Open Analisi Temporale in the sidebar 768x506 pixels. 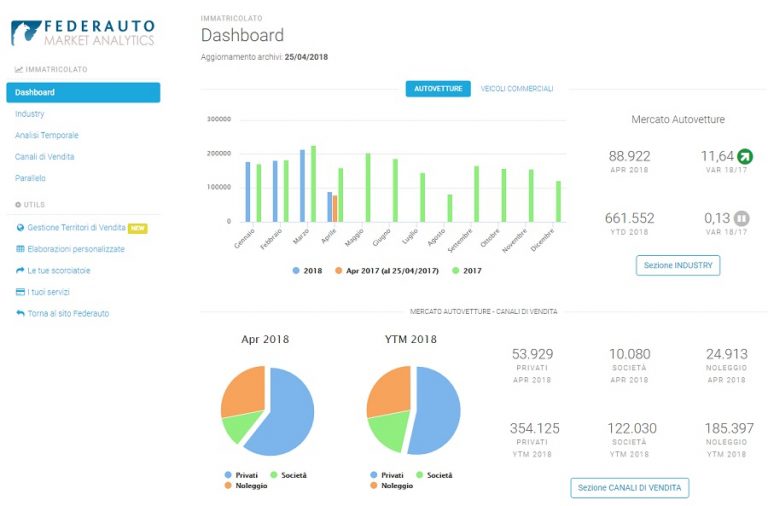(x=47, y=135)
